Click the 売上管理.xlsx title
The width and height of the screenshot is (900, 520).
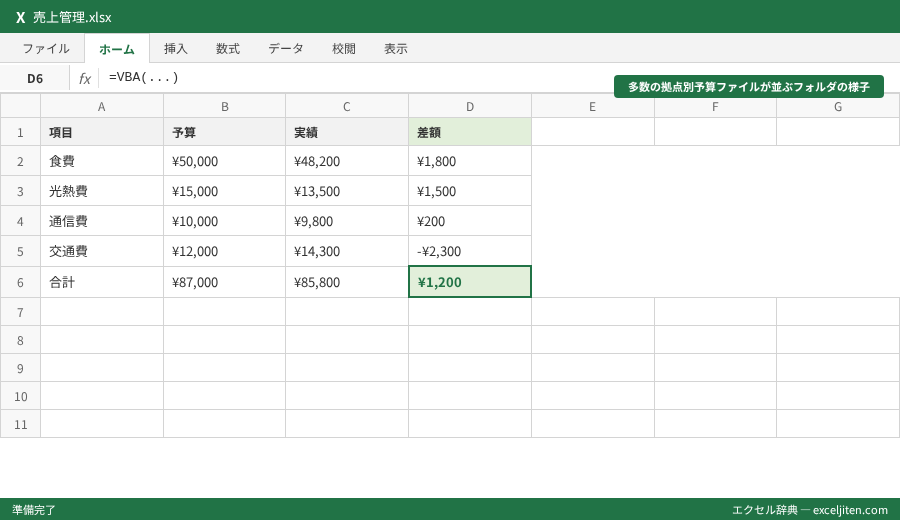72,17
